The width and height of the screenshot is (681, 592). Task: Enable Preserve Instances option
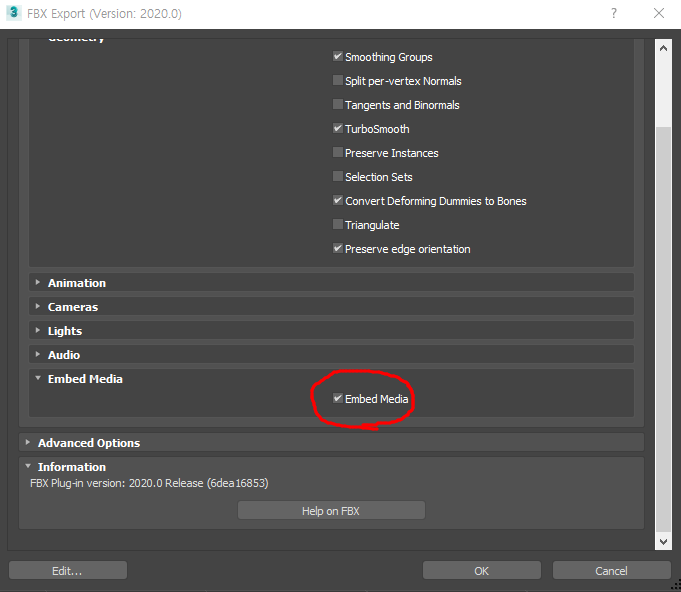click(x=337, y=152)
